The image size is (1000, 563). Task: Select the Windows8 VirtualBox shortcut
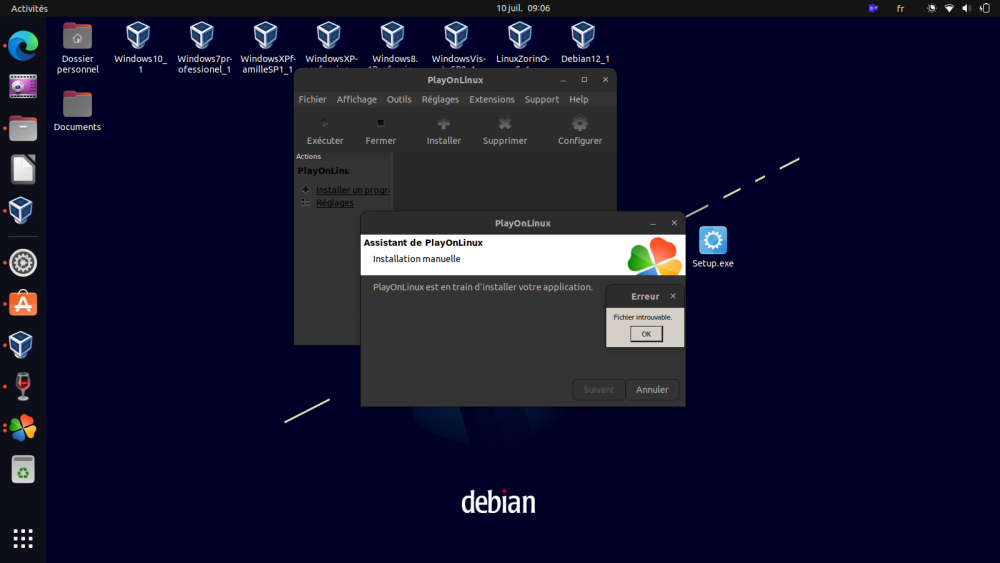[x=394, y=45]
